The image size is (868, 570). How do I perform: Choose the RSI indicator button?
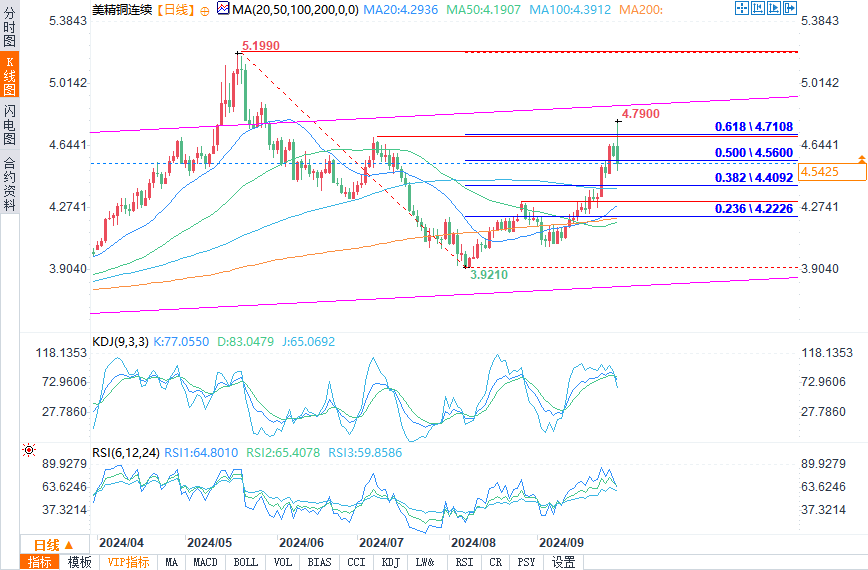[464, 562]
